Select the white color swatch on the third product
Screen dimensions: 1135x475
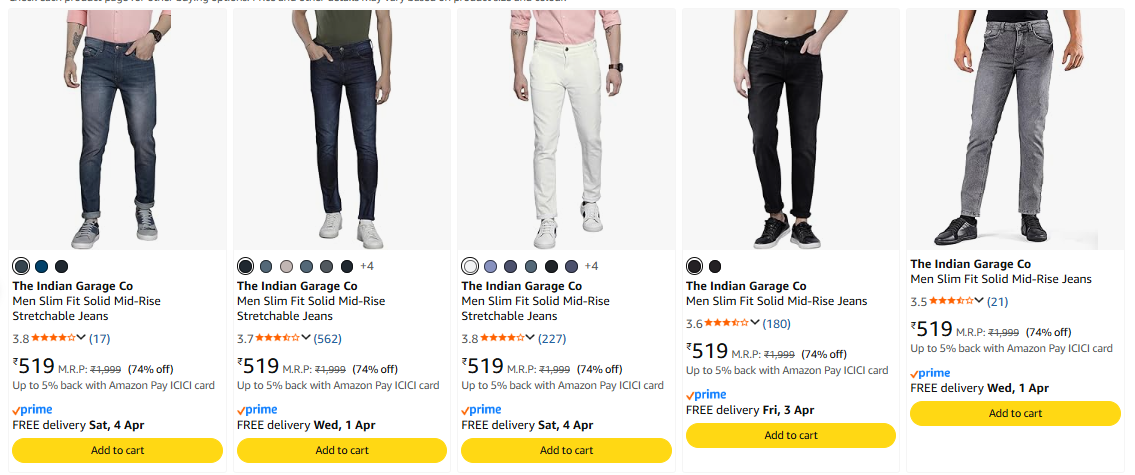tap(470, 266)
